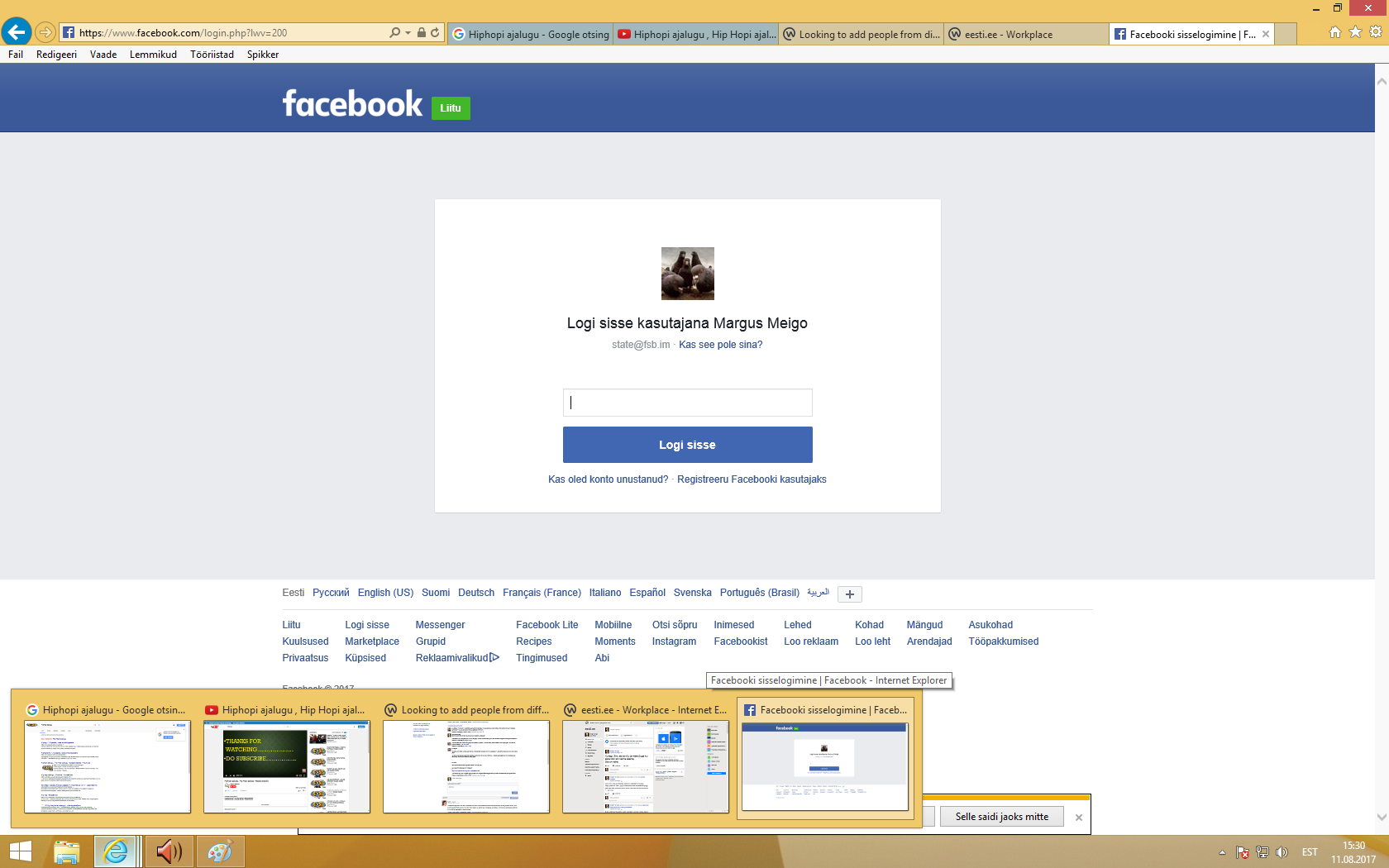The image size is (1389, 868).
Task: Click Internet Explorer taskbar icon
Action: tap(116, 851)
